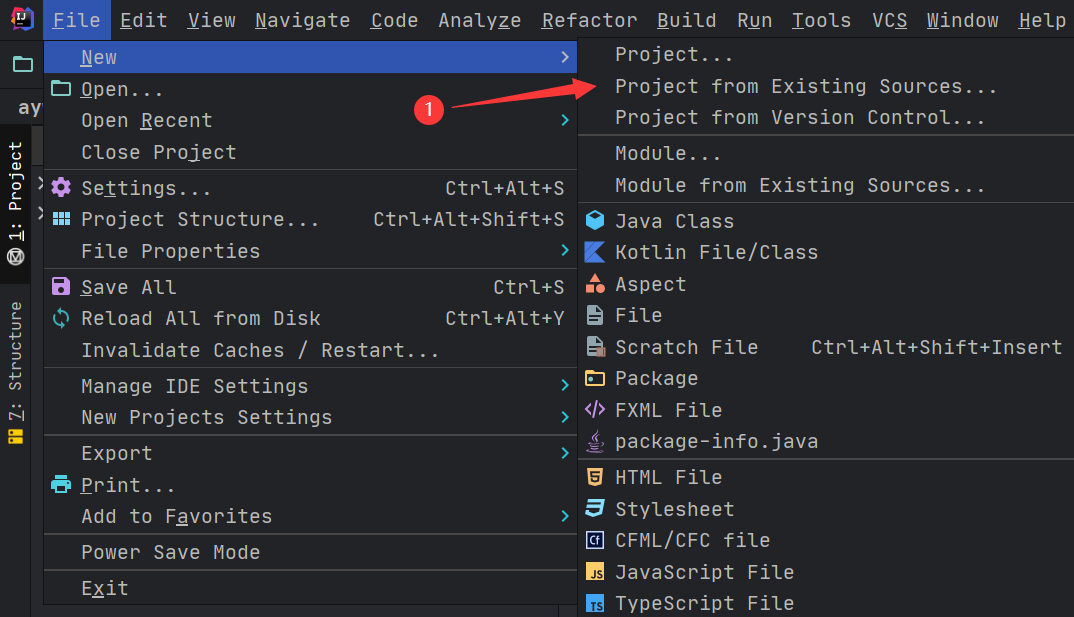This screenshot has width=1074, height=617.
Task: Select Project from Version Control
Action: coord(800,118)
